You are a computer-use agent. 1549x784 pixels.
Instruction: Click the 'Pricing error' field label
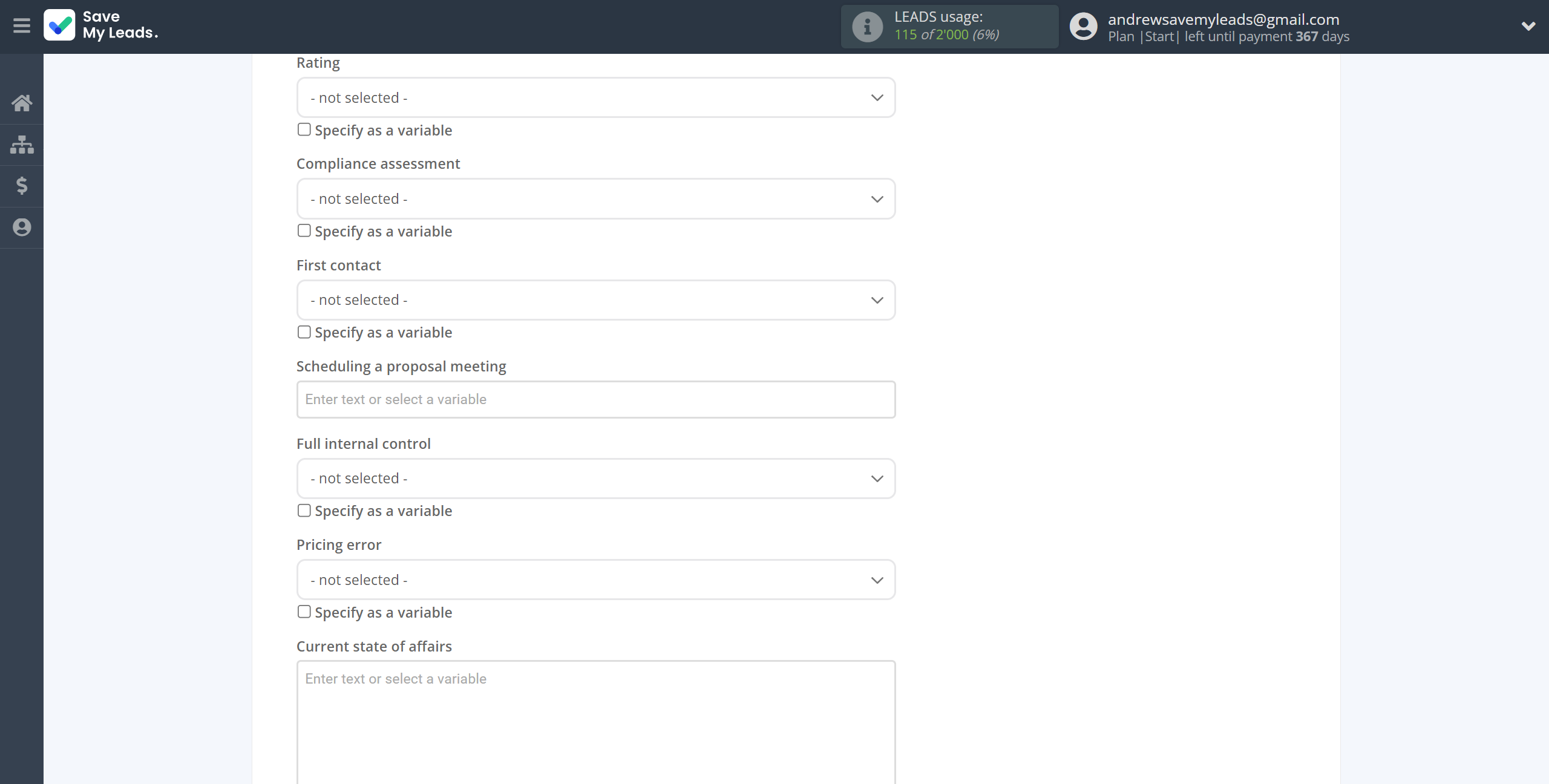pos(339,545)
